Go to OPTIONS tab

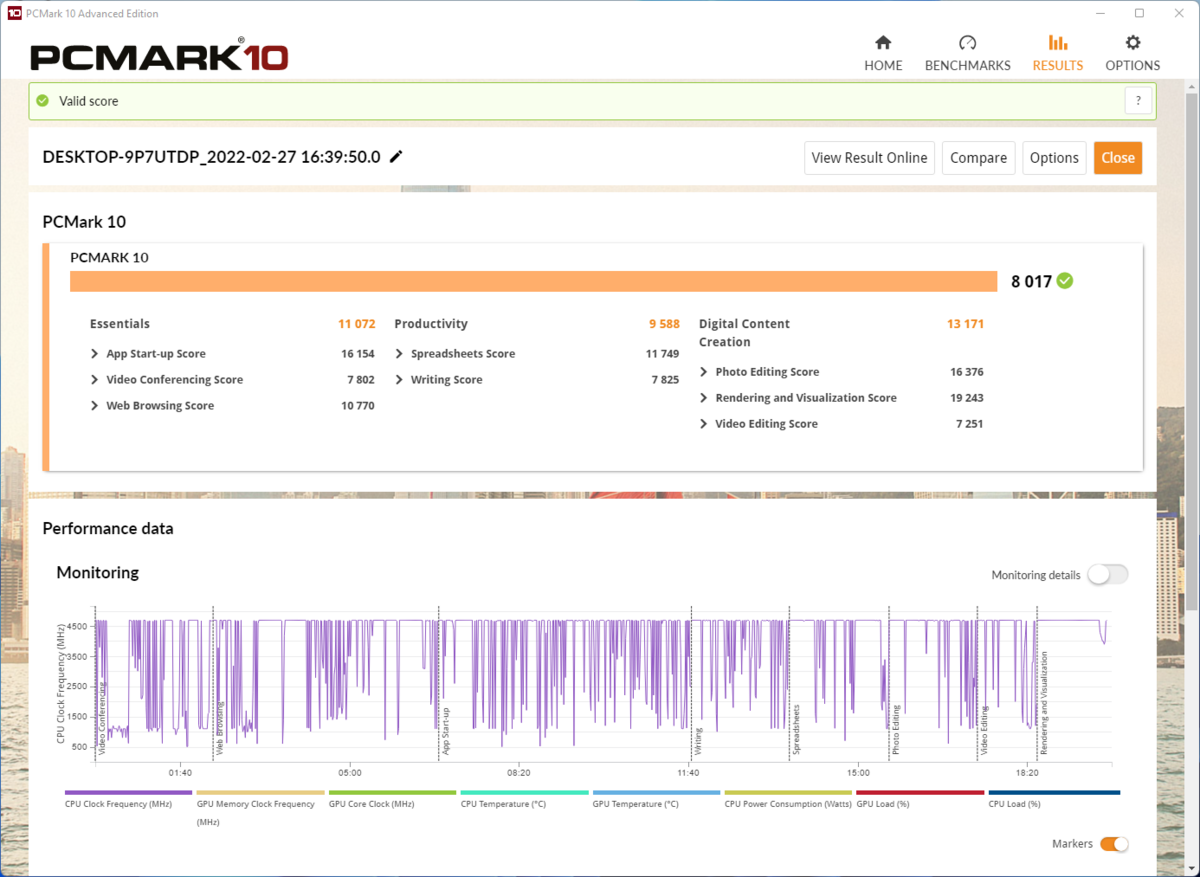click(x=1132, y=54)
